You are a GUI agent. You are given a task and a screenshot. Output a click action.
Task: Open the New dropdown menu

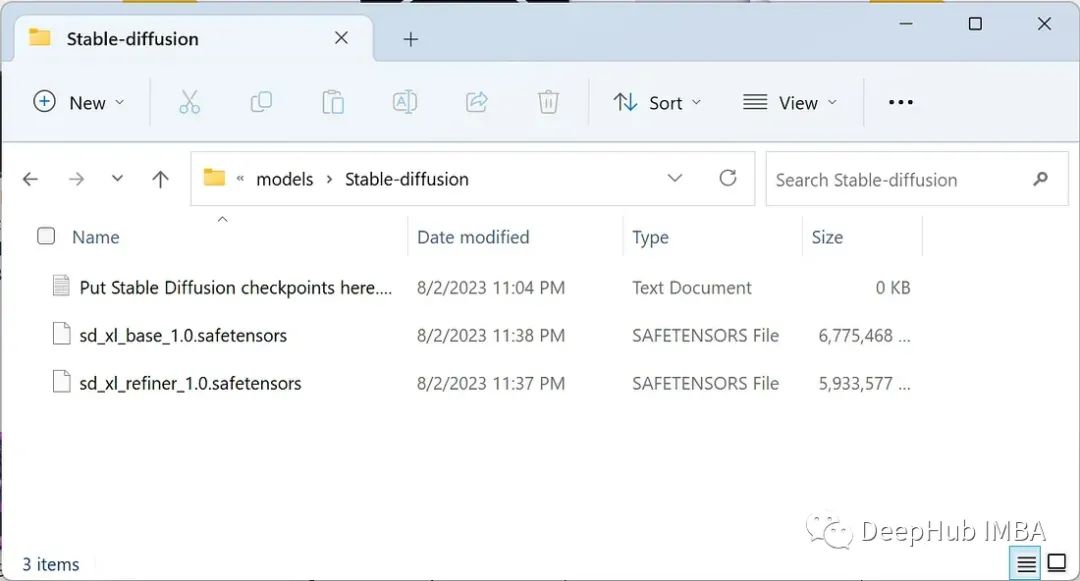(79, 102)
